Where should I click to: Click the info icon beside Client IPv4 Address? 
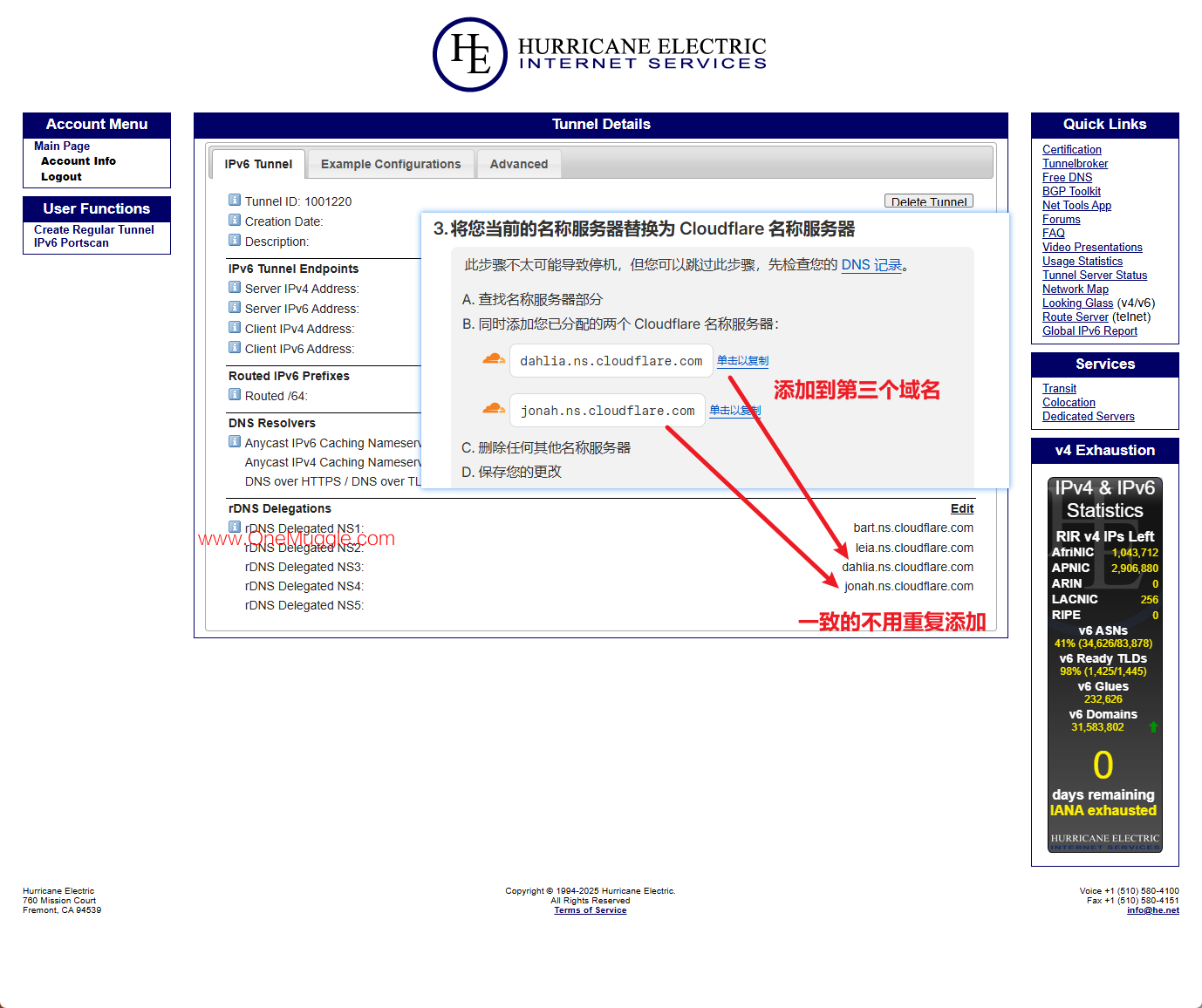tap(235, 327)
